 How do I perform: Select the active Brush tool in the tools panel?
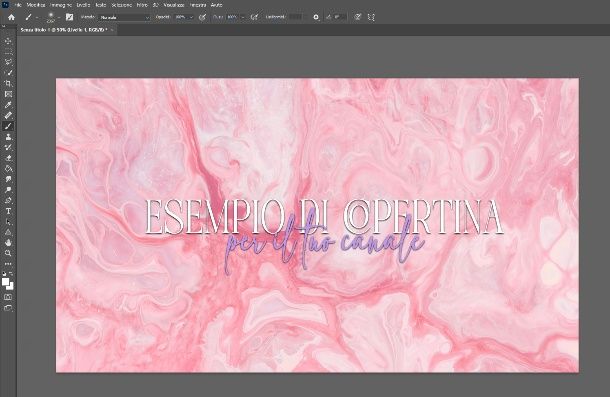coord(8,126)
